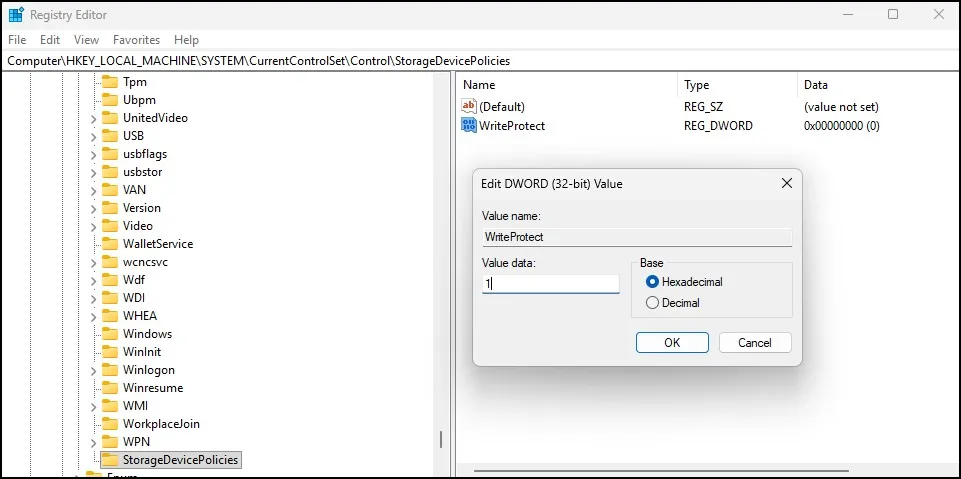The image size is (961, 479).
Task: Expand the WMI key
Action: (x=93, y=406)
